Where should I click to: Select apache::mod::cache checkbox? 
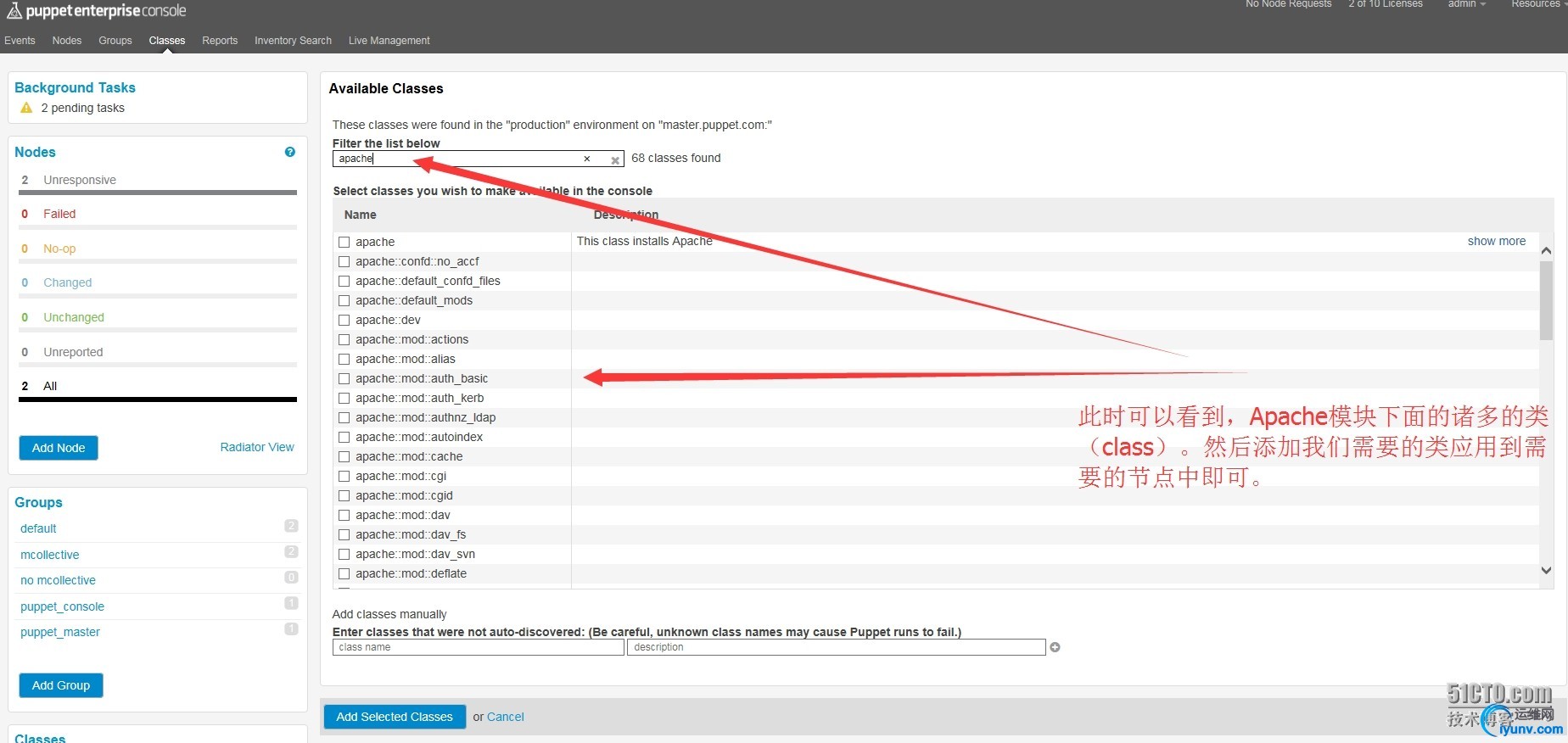pos(344,456)
